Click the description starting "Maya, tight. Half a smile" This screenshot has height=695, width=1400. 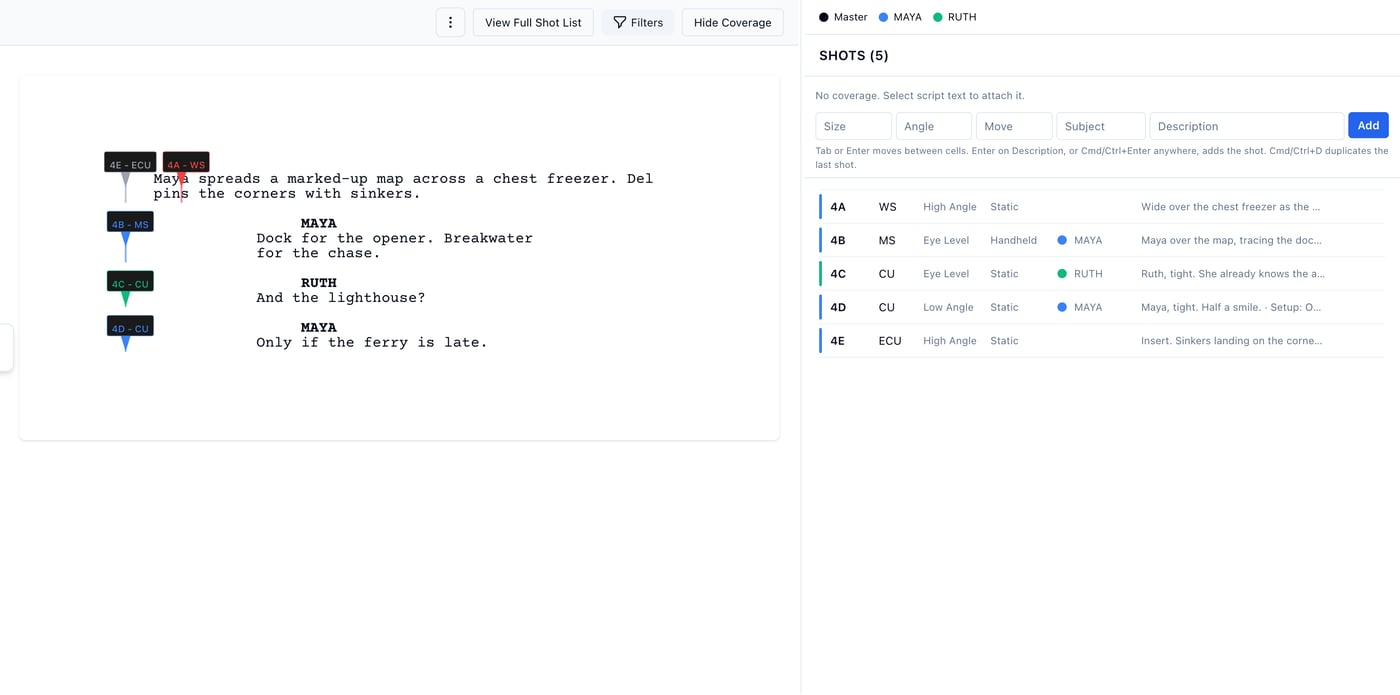coord(1231,307)
